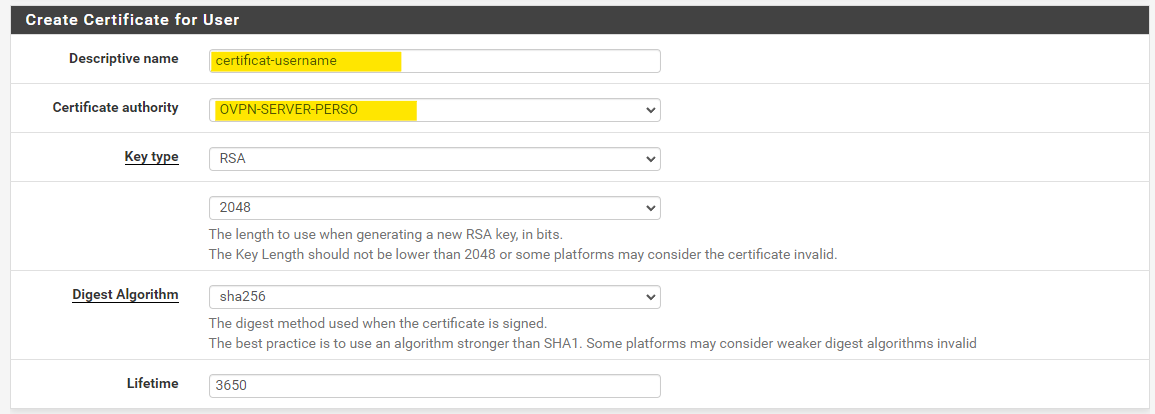Screen dimensions: 1155x414
Task: Click the chevron arrow on 2048 select
Action: tap(650, 208)
